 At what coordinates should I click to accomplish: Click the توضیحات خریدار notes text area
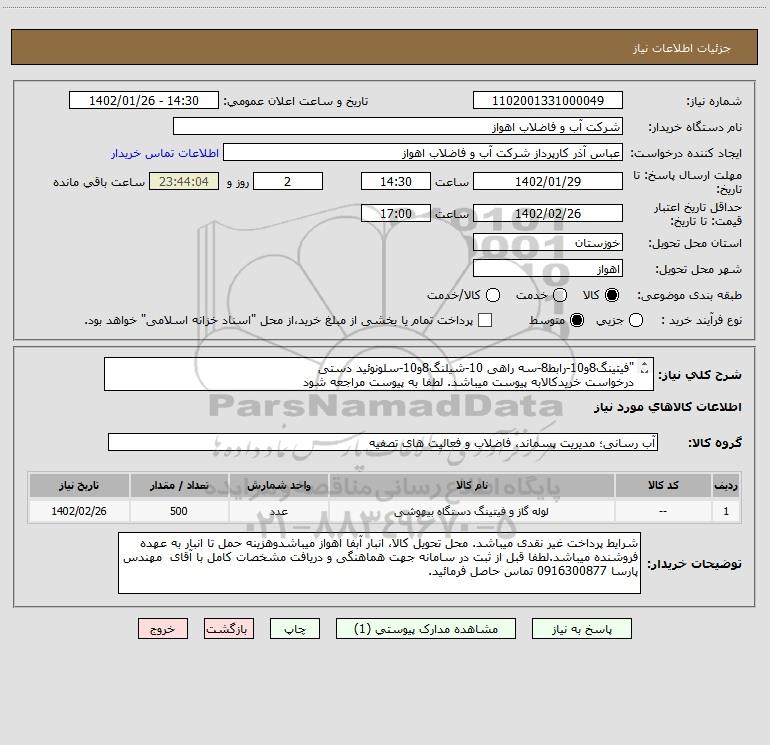coord(380,563)
